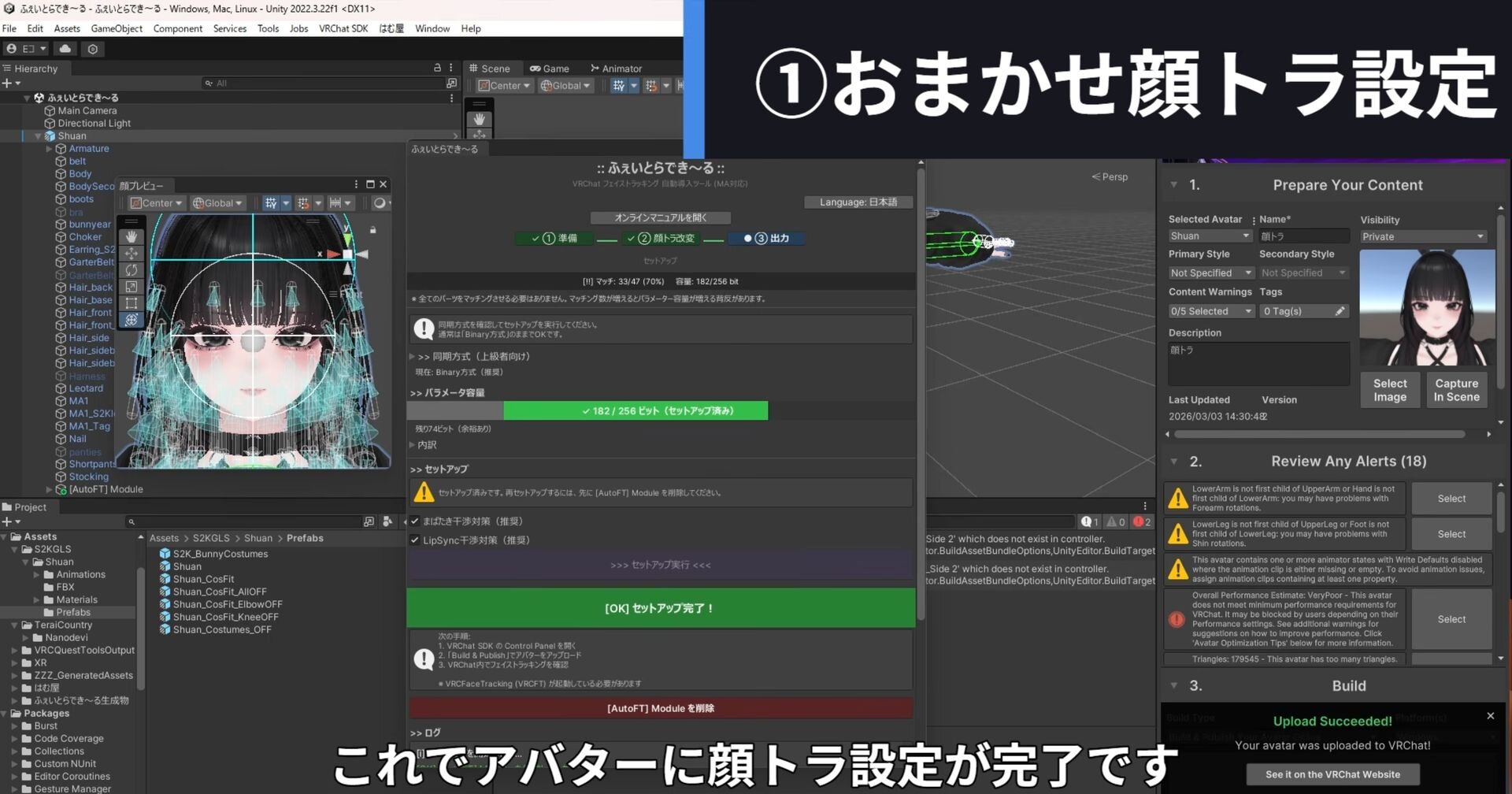Open the Visibility dropdown set to Private
The image size is (1512, 794).
pyautogui.click(x=1422, y=236)
